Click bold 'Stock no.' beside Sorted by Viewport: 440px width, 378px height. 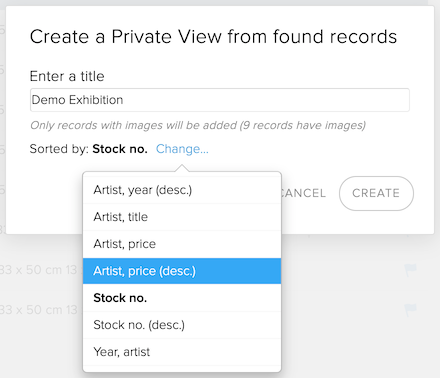120,149
